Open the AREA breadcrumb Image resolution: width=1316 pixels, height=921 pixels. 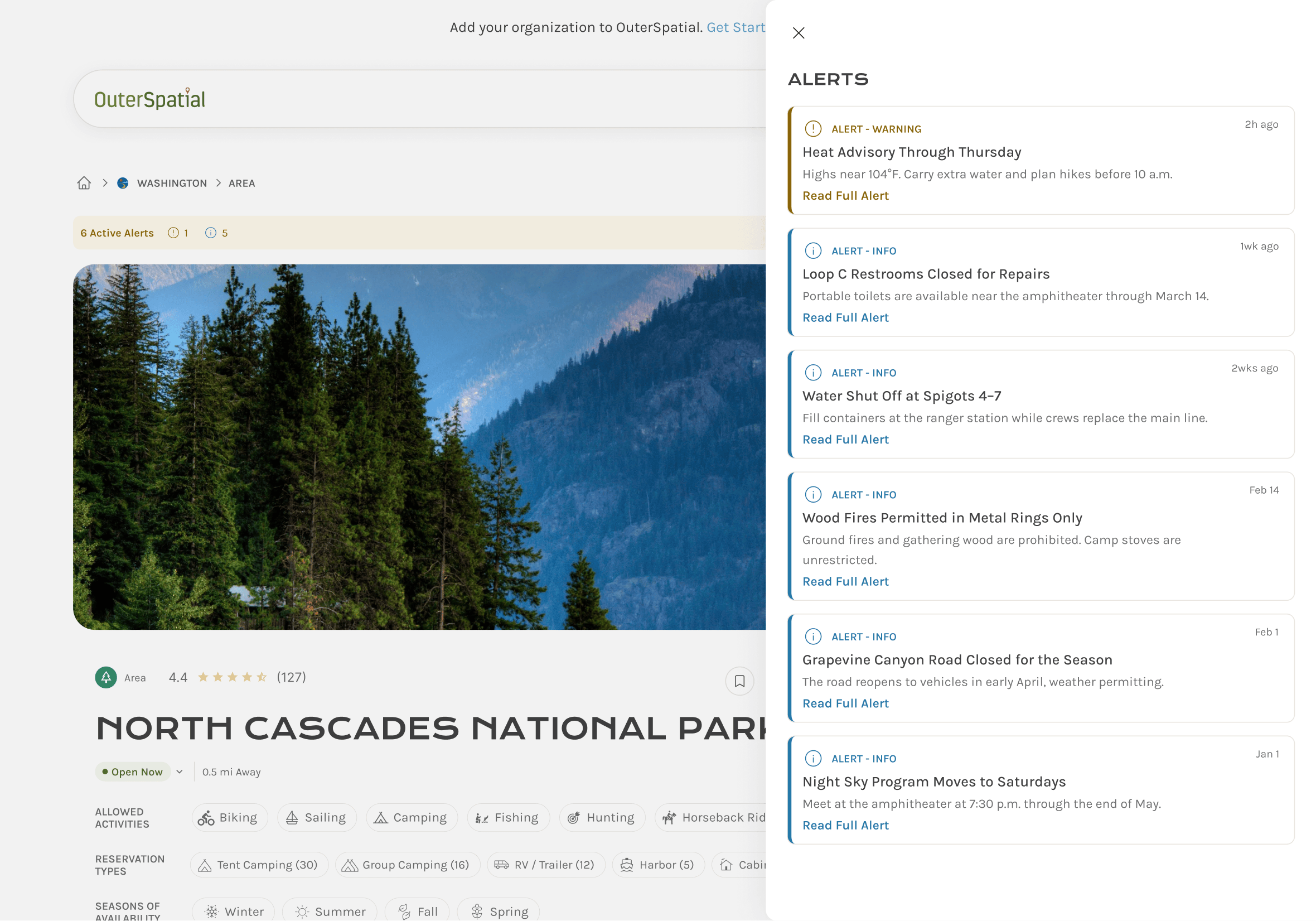pyautogui.click(x=242, y=183)
